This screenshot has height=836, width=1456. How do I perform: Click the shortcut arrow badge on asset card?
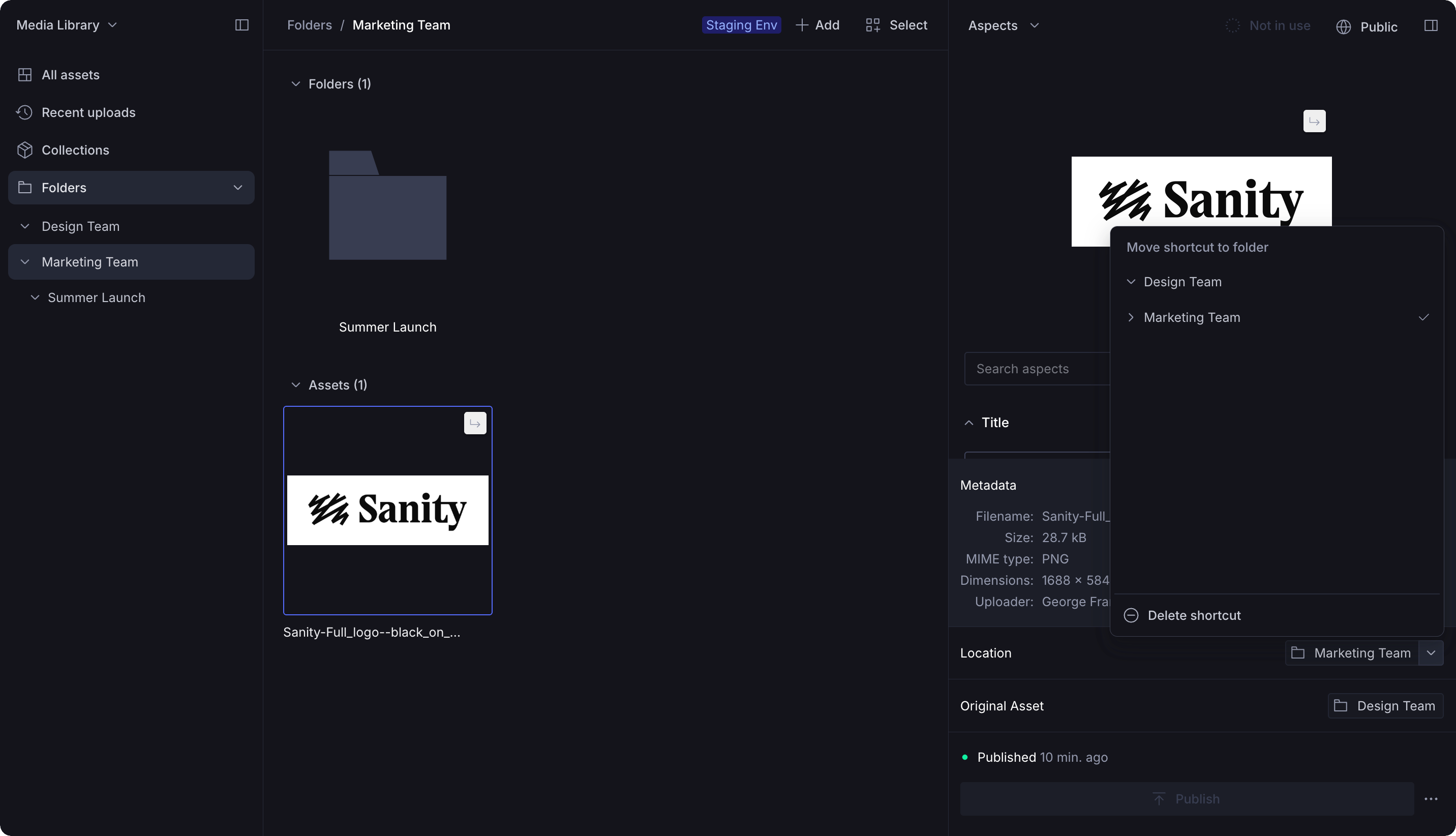click(475, 423)
